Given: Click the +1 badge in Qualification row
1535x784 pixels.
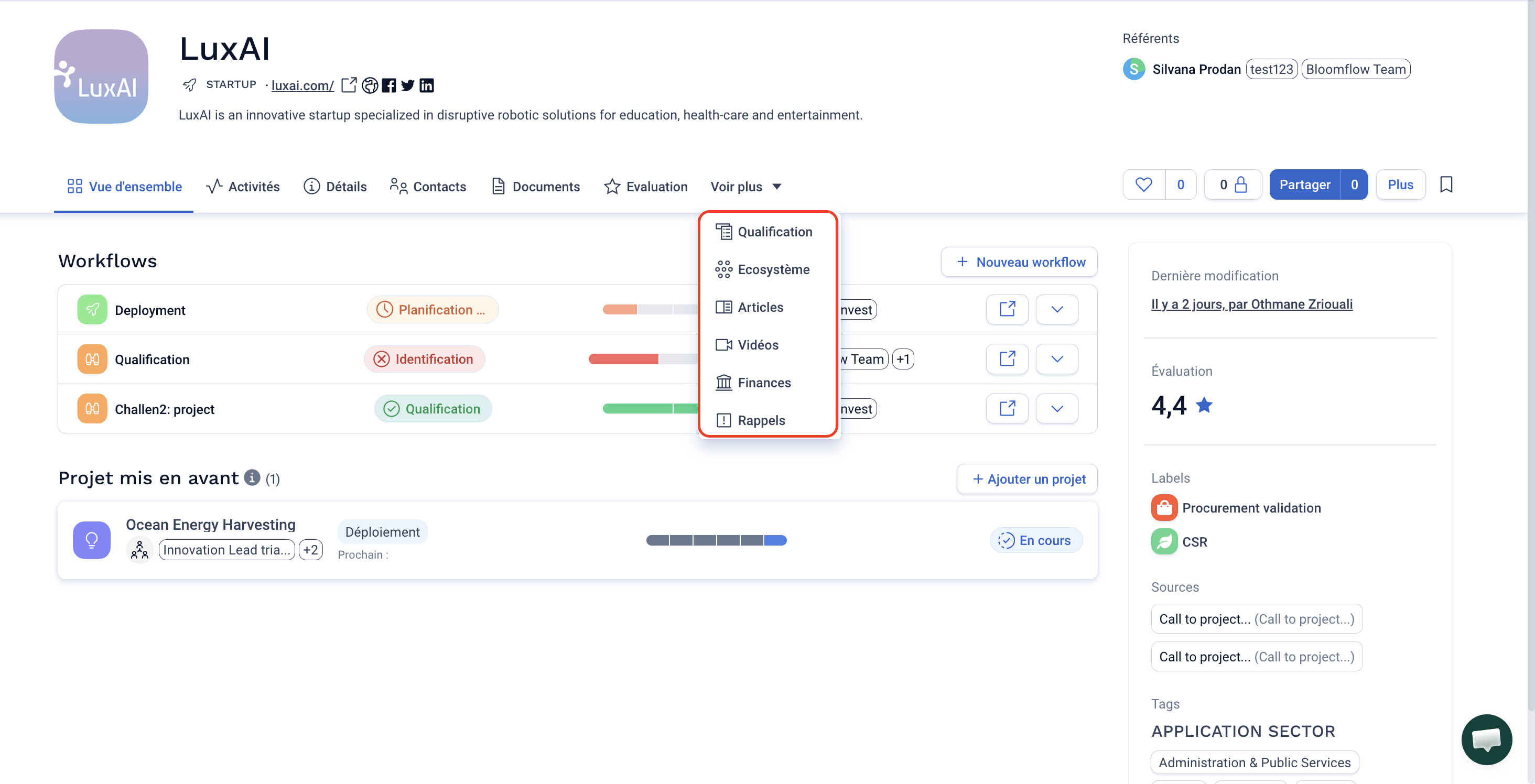Looking at the screenshot, I should (x=903, y=359).
